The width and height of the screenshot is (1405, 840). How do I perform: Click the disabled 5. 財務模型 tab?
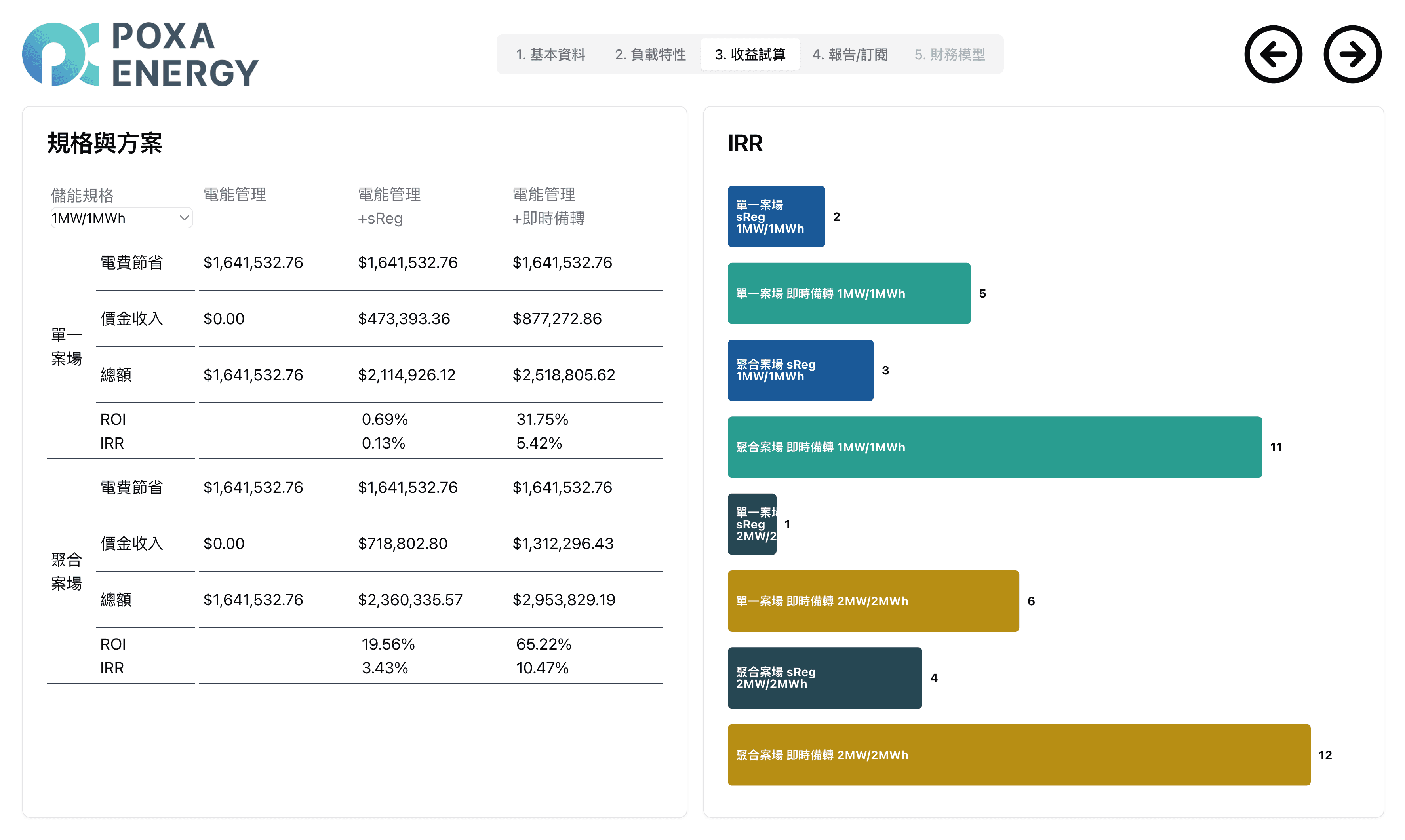pyautogui.click(x=949, y=54)
